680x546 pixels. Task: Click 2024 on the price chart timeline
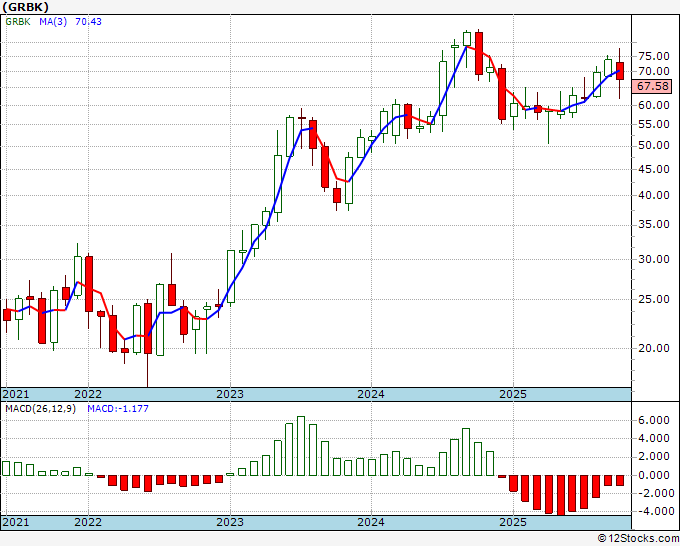[x=371, y=394]
